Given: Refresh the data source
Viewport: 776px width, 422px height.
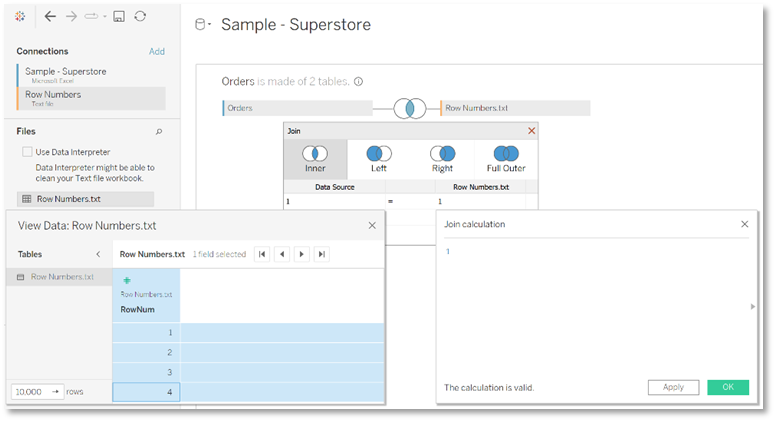Looking at the screenshot, I should (140, 17).
